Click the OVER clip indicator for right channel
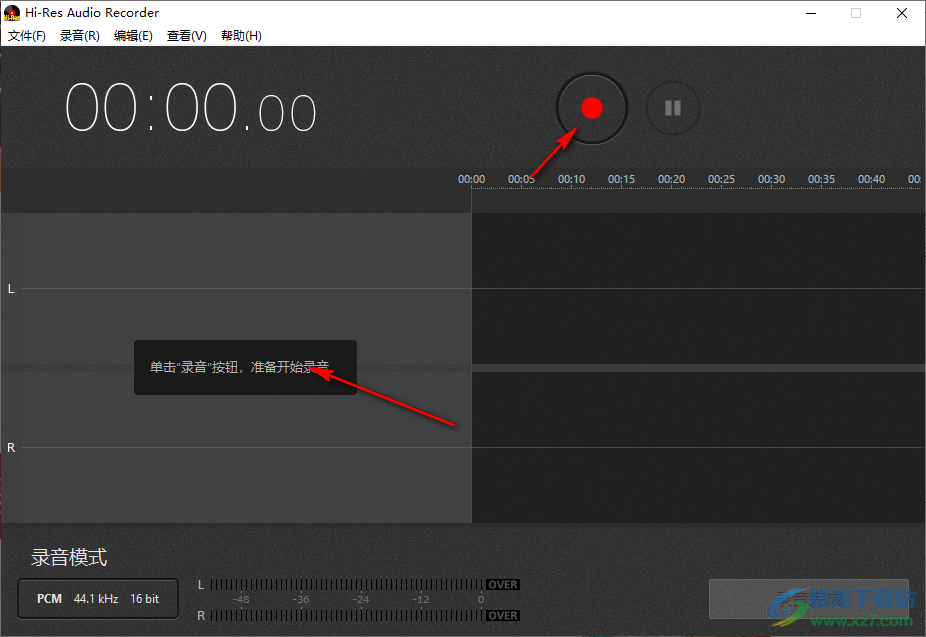 point(502,616)
